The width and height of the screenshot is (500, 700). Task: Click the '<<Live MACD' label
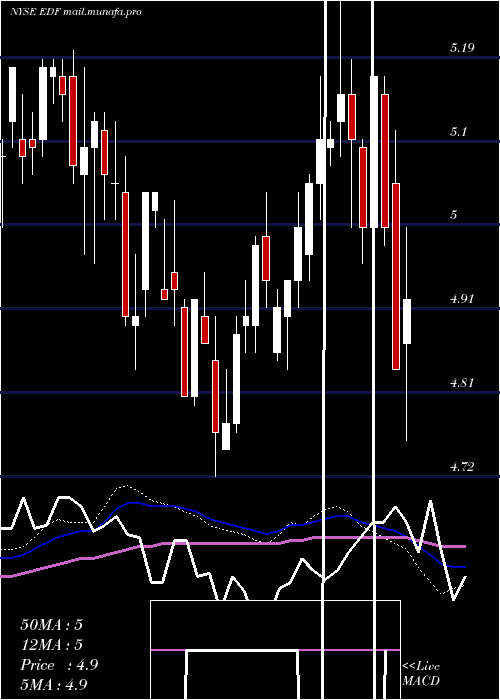coord(421,673)
